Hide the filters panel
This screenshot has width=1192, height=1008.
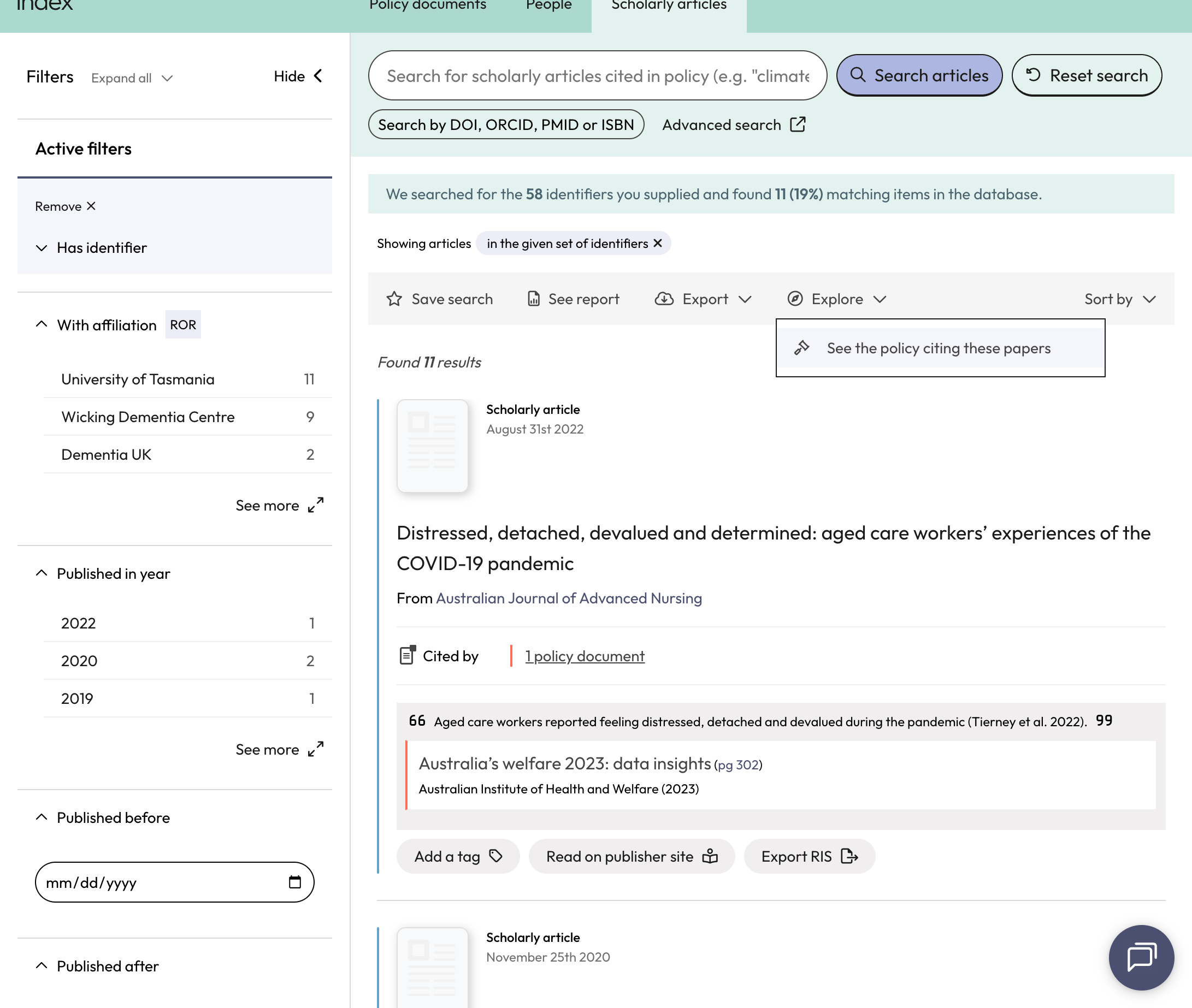298,76
